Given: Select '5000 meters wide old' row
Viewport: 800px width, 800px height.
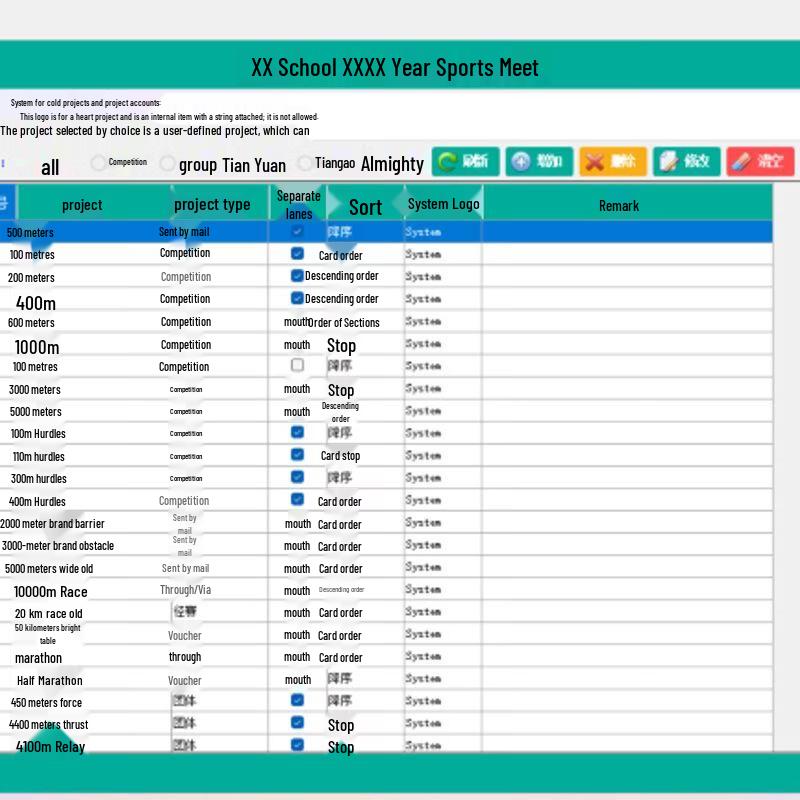Looking at the screenshot, I should (x=386, y=568).
